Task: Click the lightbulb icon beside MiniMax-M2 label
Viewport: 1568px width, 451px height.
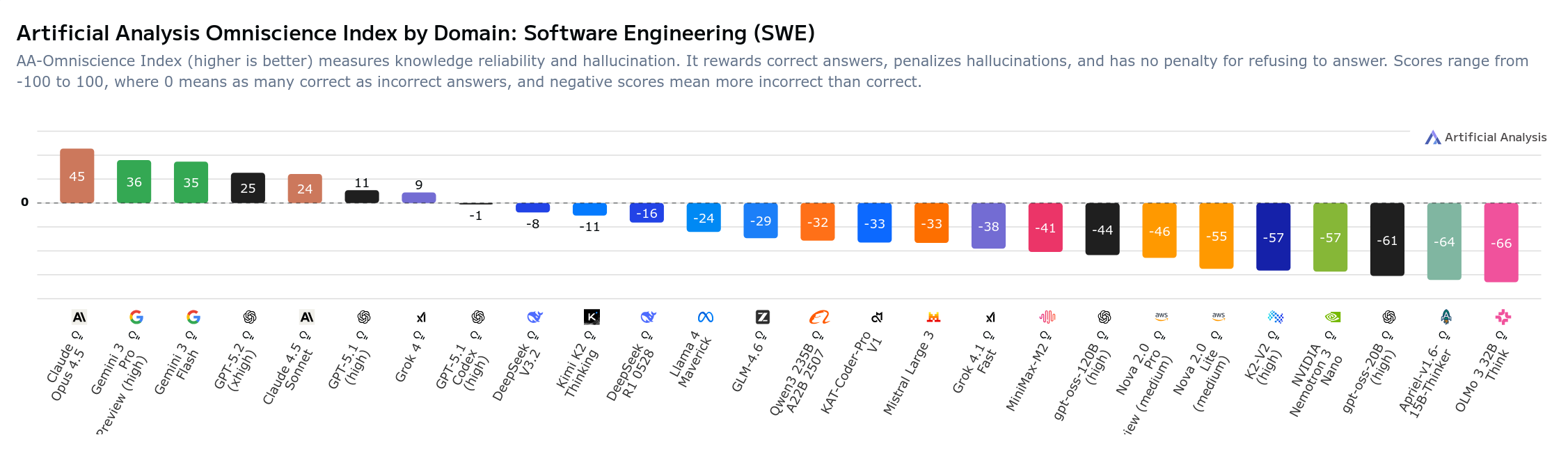Action: point(1045,335)
